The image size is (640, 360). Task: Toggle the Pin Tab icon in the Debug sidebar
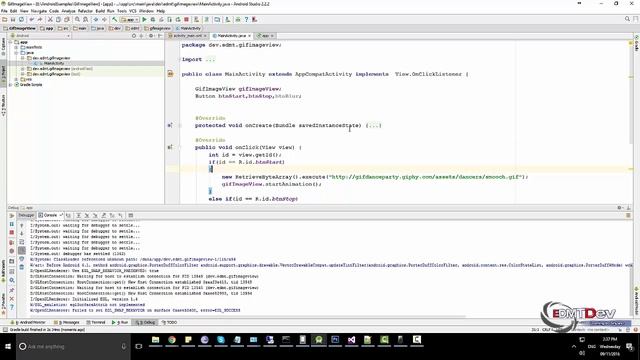coord(11,290)
